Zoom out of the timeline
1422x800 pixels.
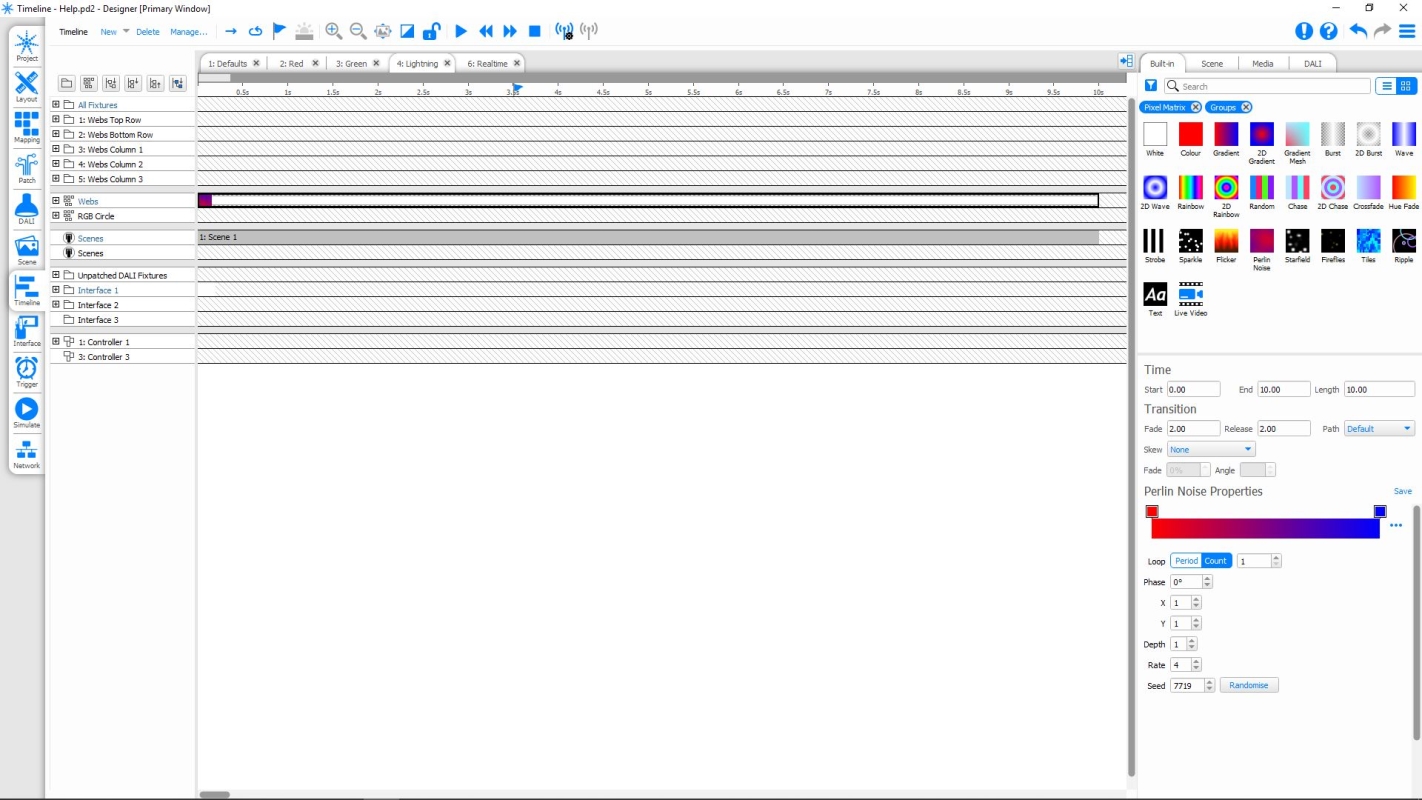[x=357, y=31]
